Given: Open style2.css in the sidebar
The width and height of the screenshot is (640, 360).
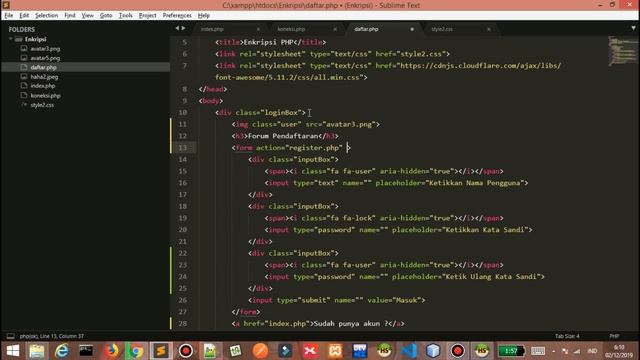Looking at the screenshot, I should pos(42,105).
